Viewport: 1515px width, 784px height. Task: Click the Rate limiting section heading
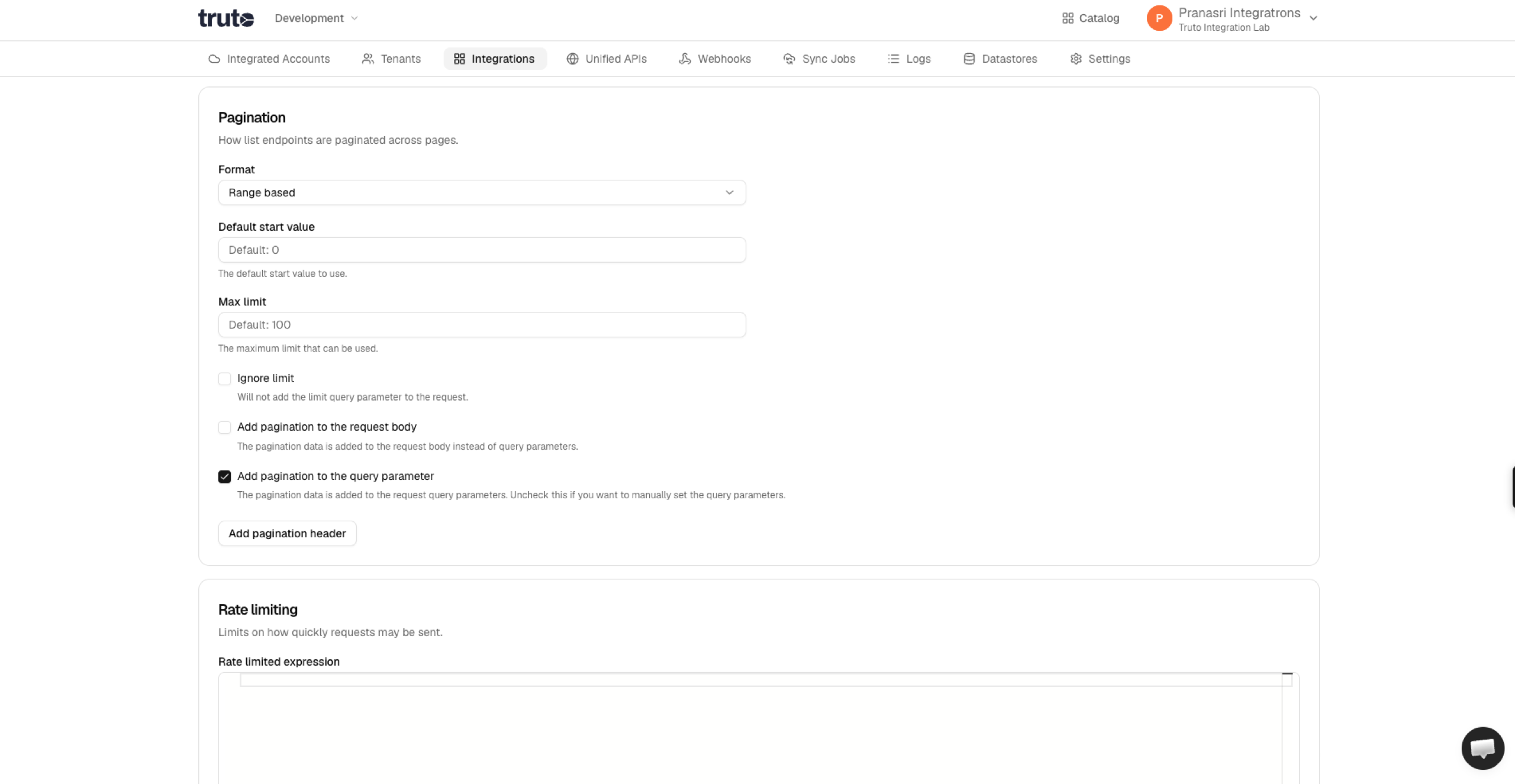(x=258, y=610)
